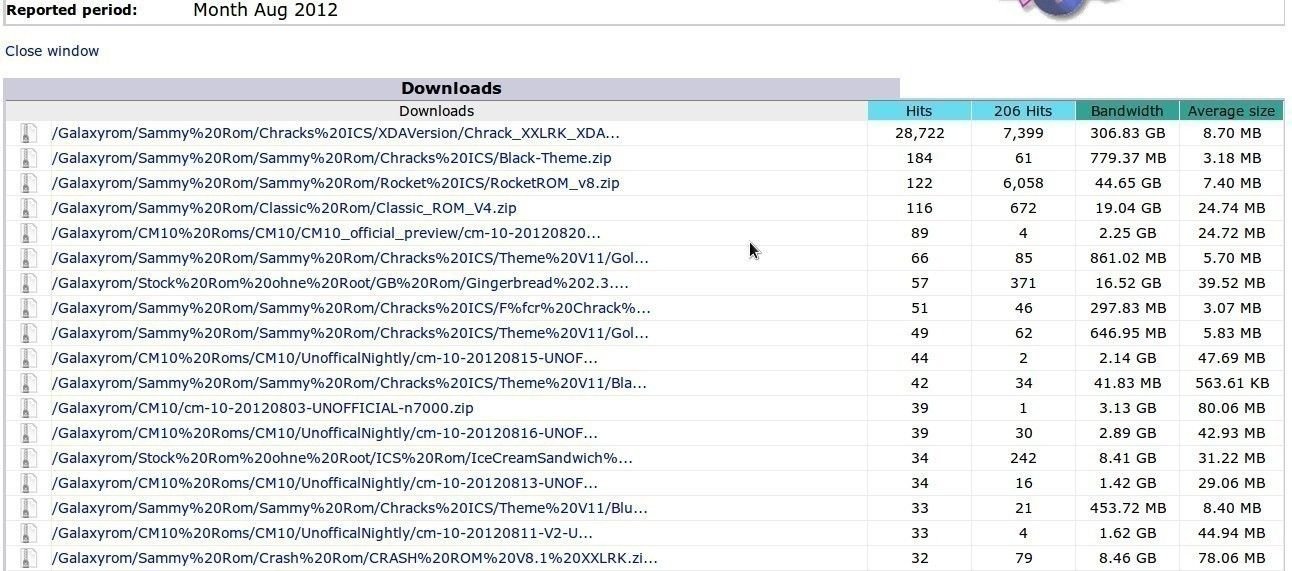Open the Gingerbread%202.3 stock ROM link
The width and height of the screenshot is (1292, 571).
point(341,283)
